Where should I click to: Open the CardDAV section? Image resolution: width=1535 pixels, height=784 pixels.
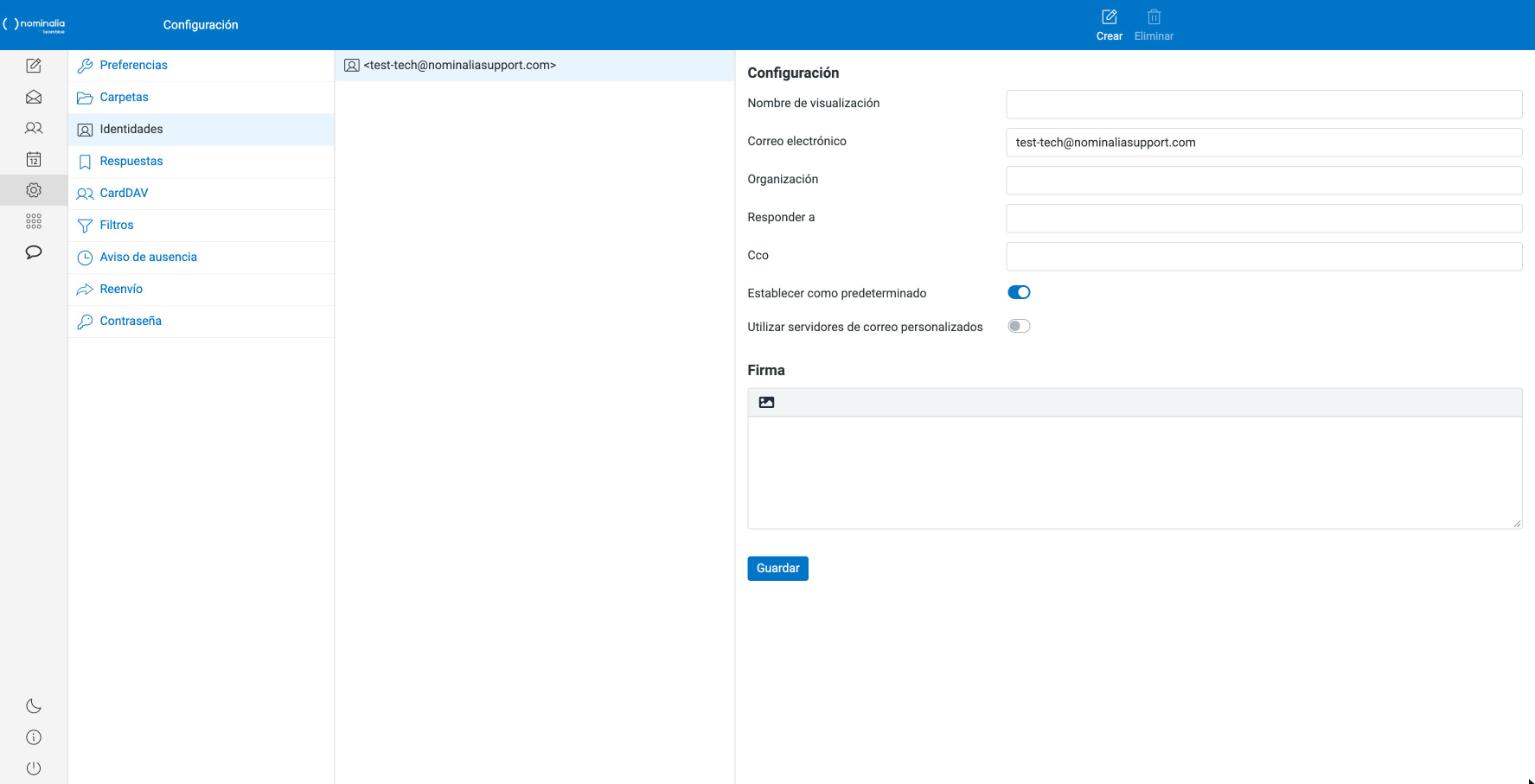[201, 193]
